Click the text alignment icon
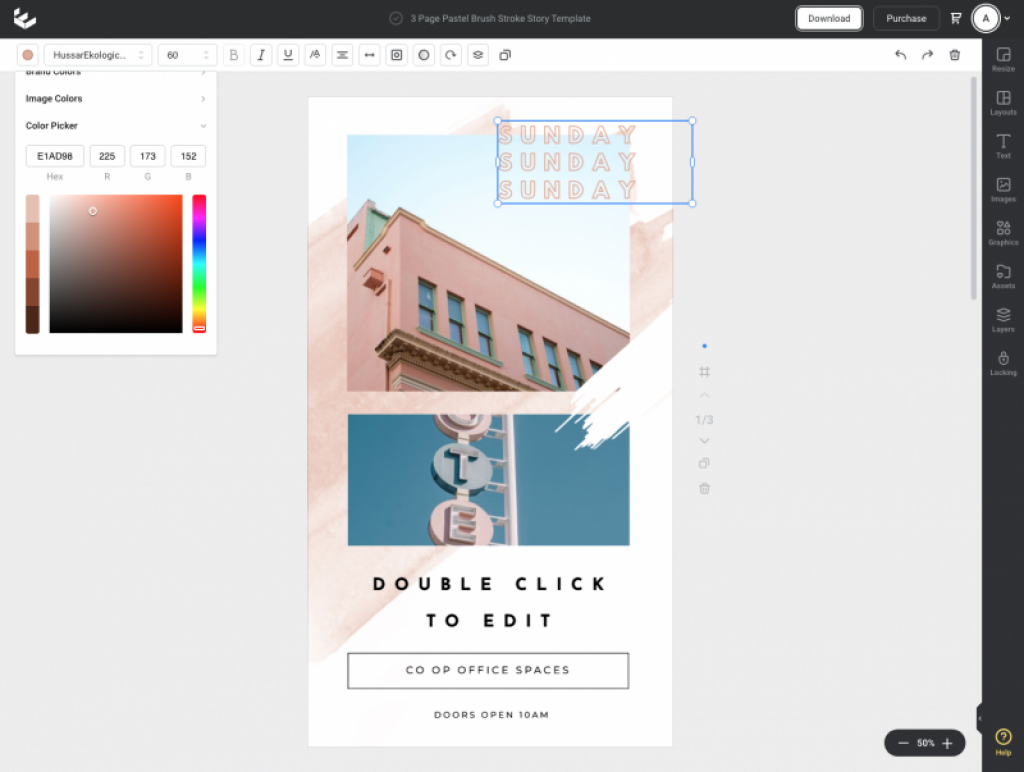1024x772 pixels. pos(342,55)
